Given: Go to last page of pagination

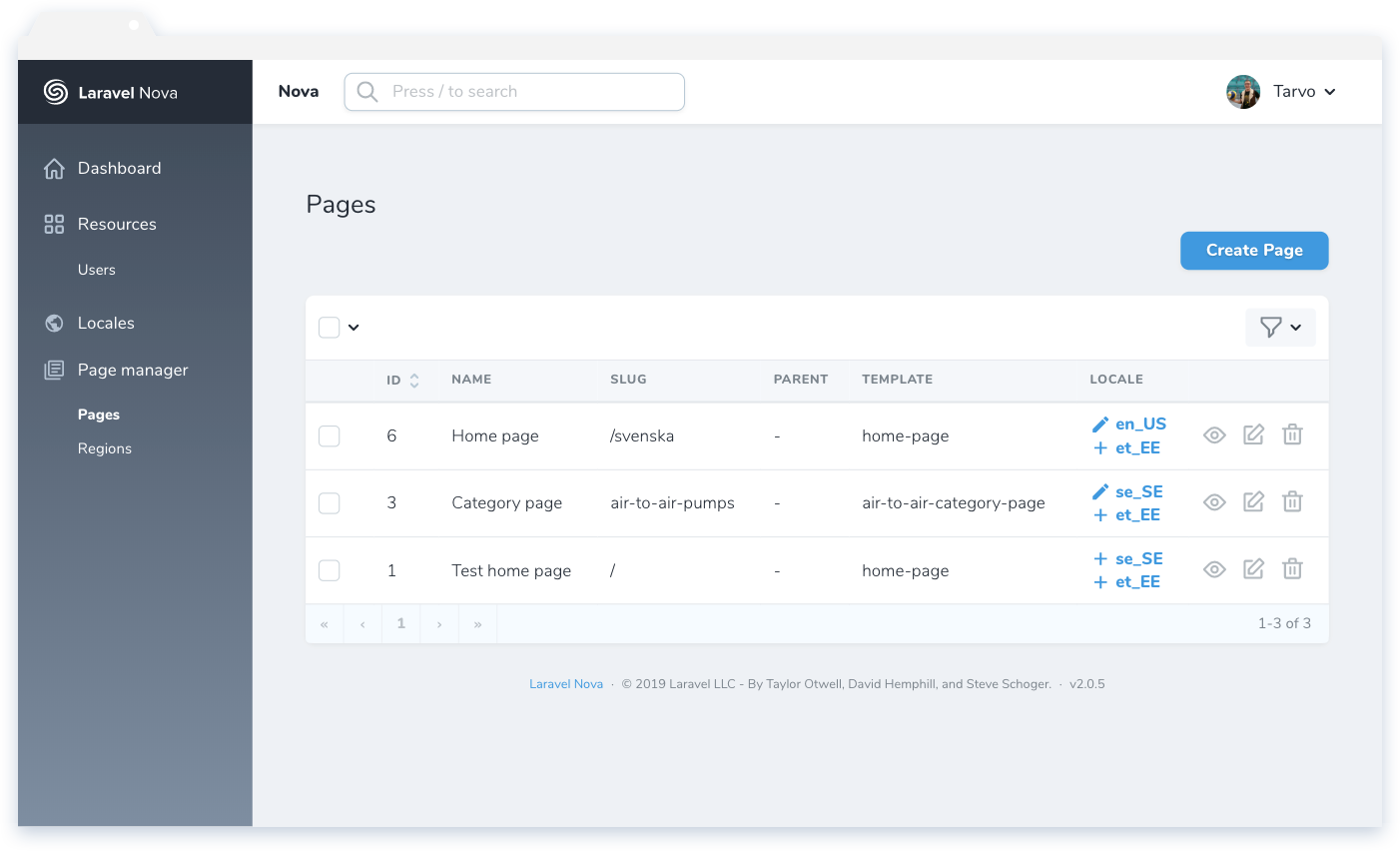Looking at the screenshot, I should tap(478, 624).
